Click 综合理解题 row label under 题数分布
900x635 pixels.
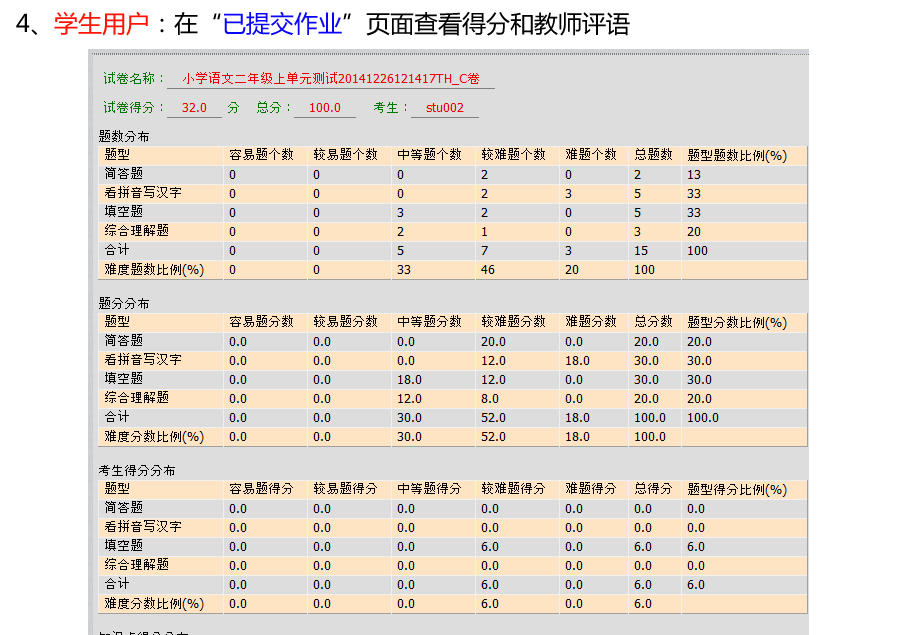(137, 231)
